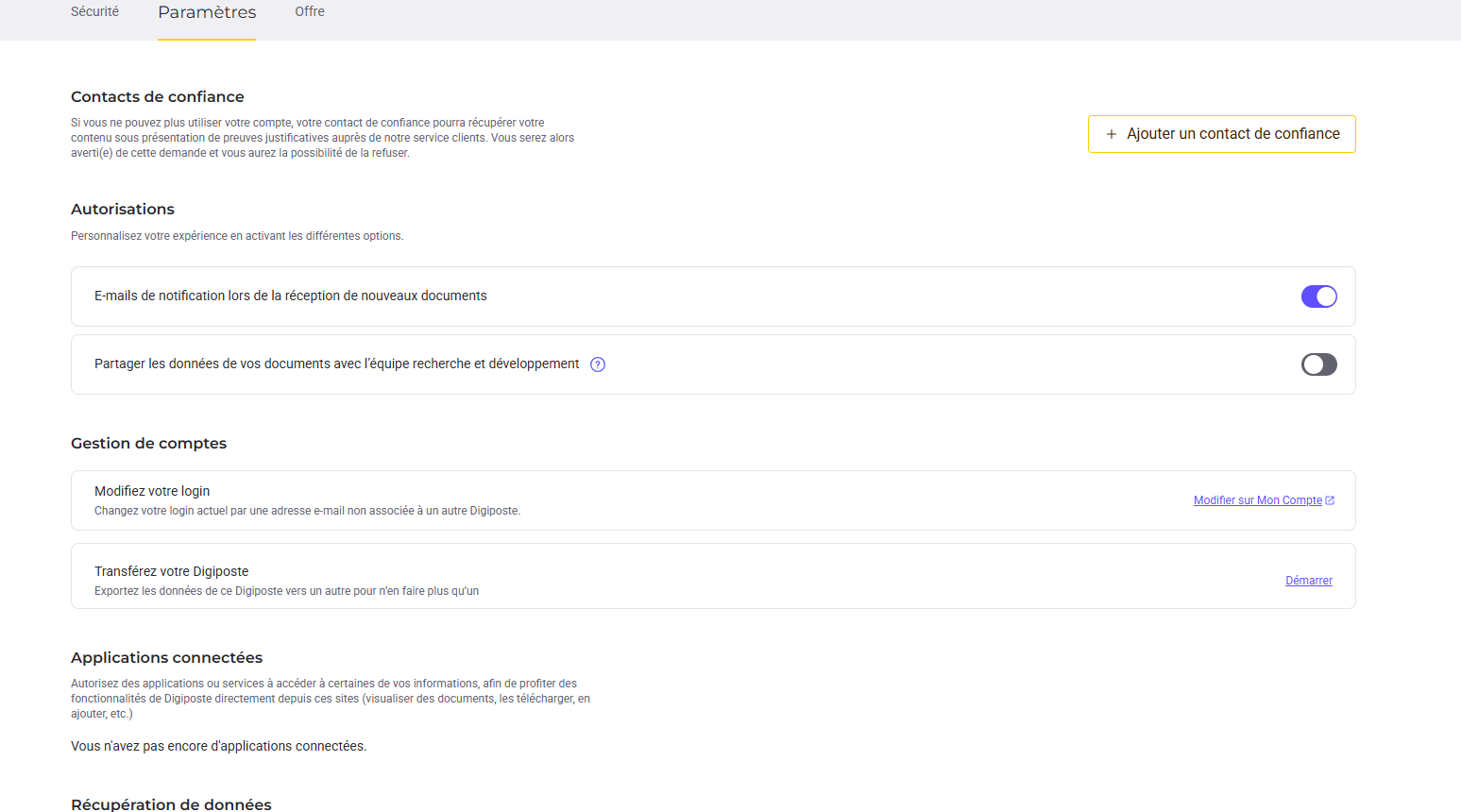Click the plus icon in the trusted contact button
This screenshot has width=1461, height=812.
[1112, 134]
